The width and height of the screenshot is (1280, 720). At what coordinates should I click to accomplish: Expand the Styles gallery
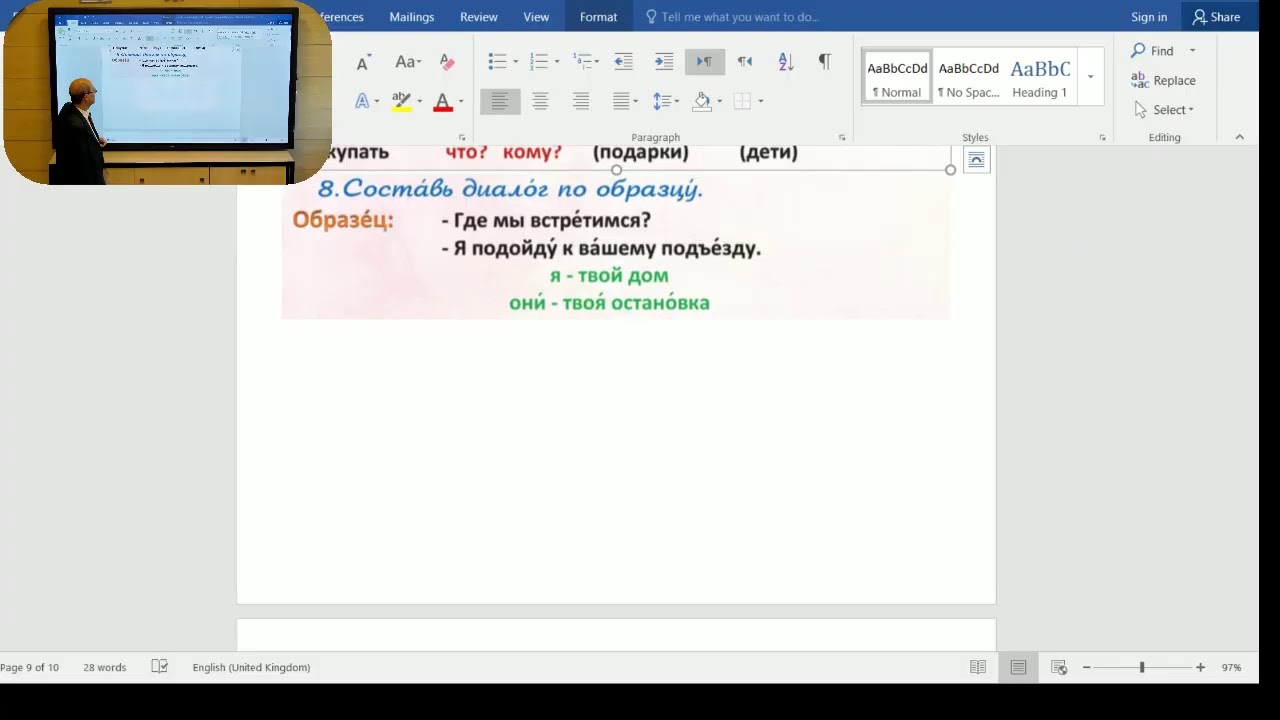pos(1090,77)
